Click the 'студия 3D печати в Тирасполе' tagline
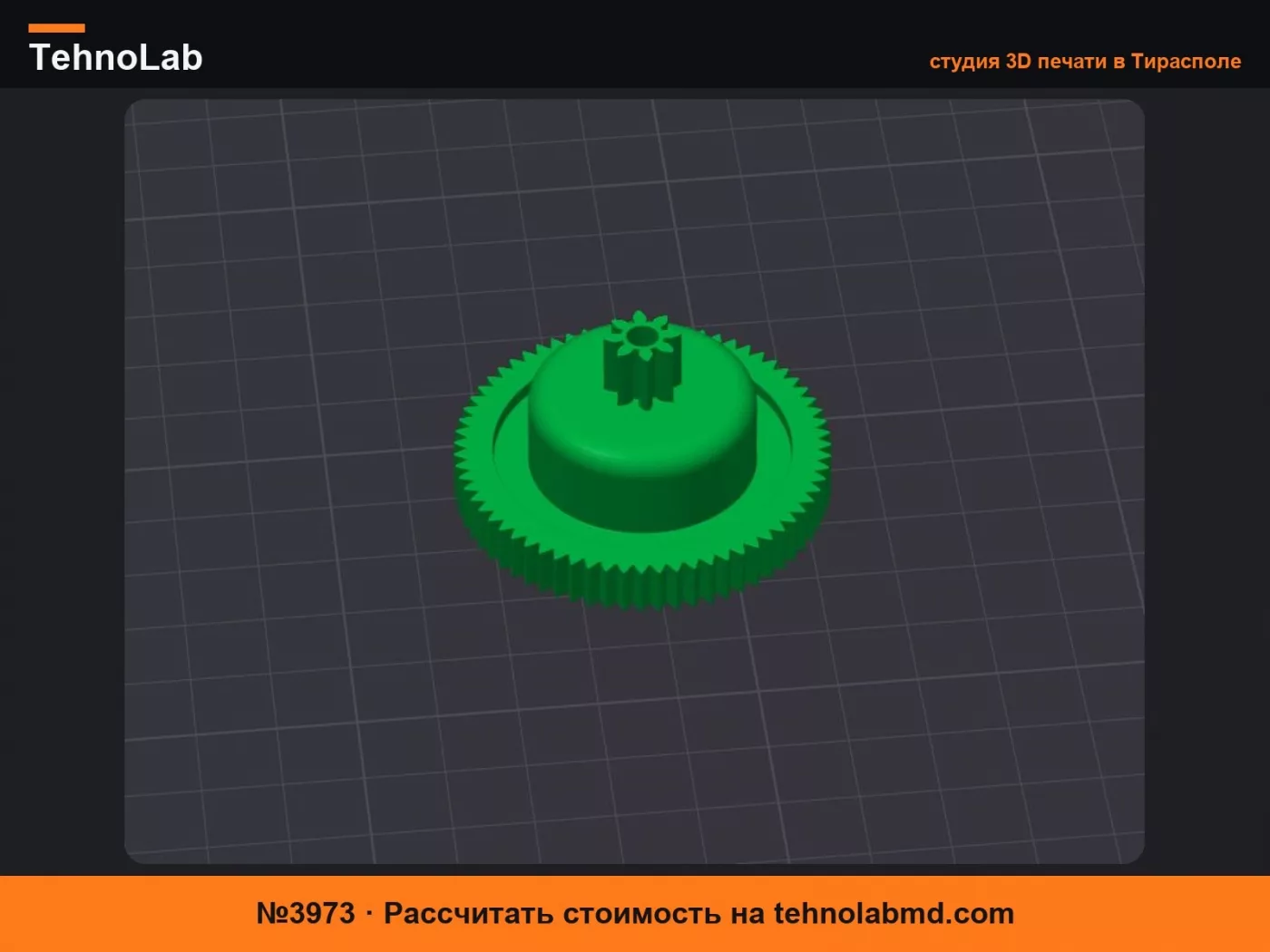Viewport: 1270px width, 952px height. pos(1085,62)
